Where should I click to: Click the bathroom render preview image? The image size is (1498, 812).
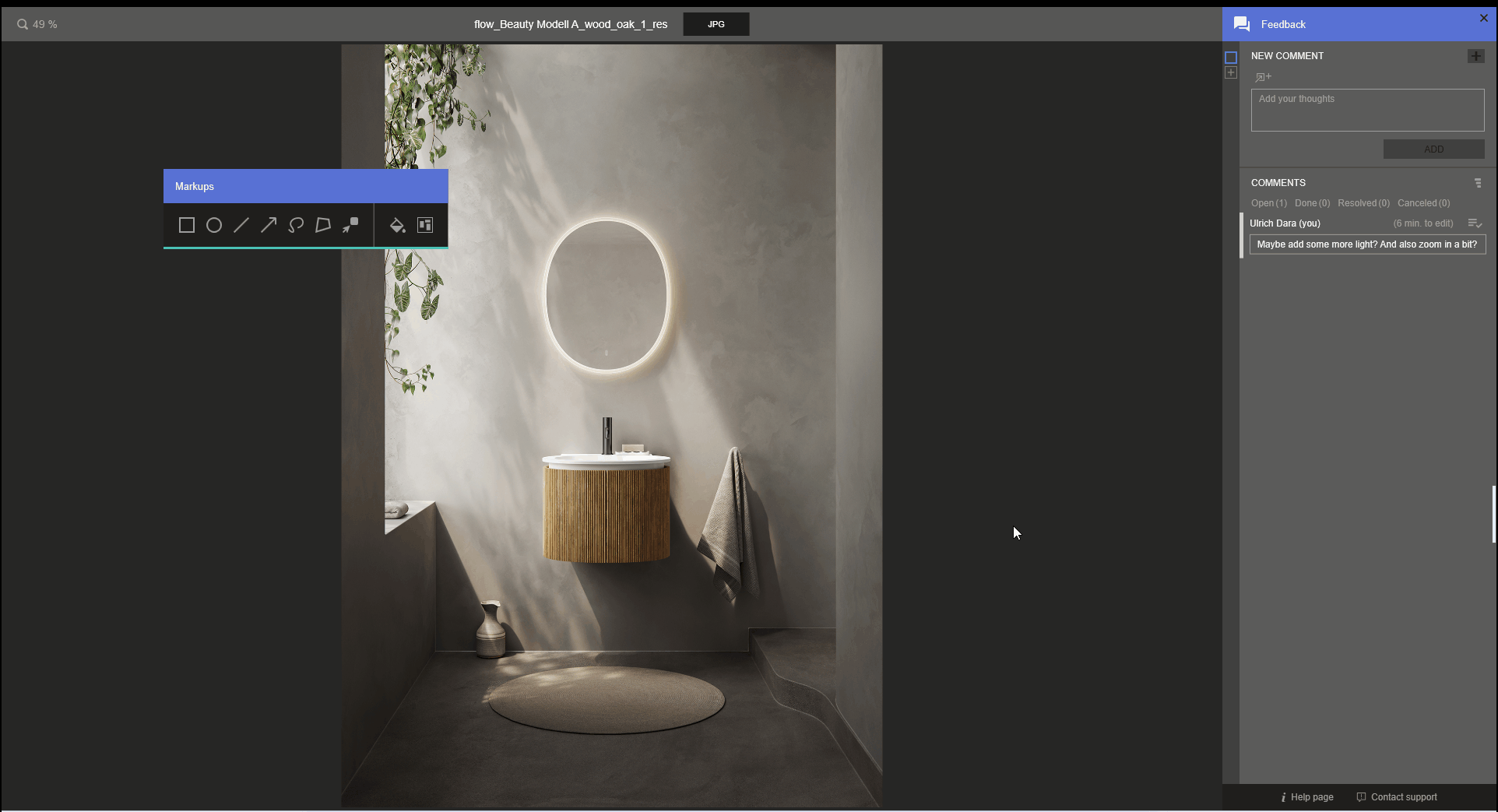tap(611, 425)
